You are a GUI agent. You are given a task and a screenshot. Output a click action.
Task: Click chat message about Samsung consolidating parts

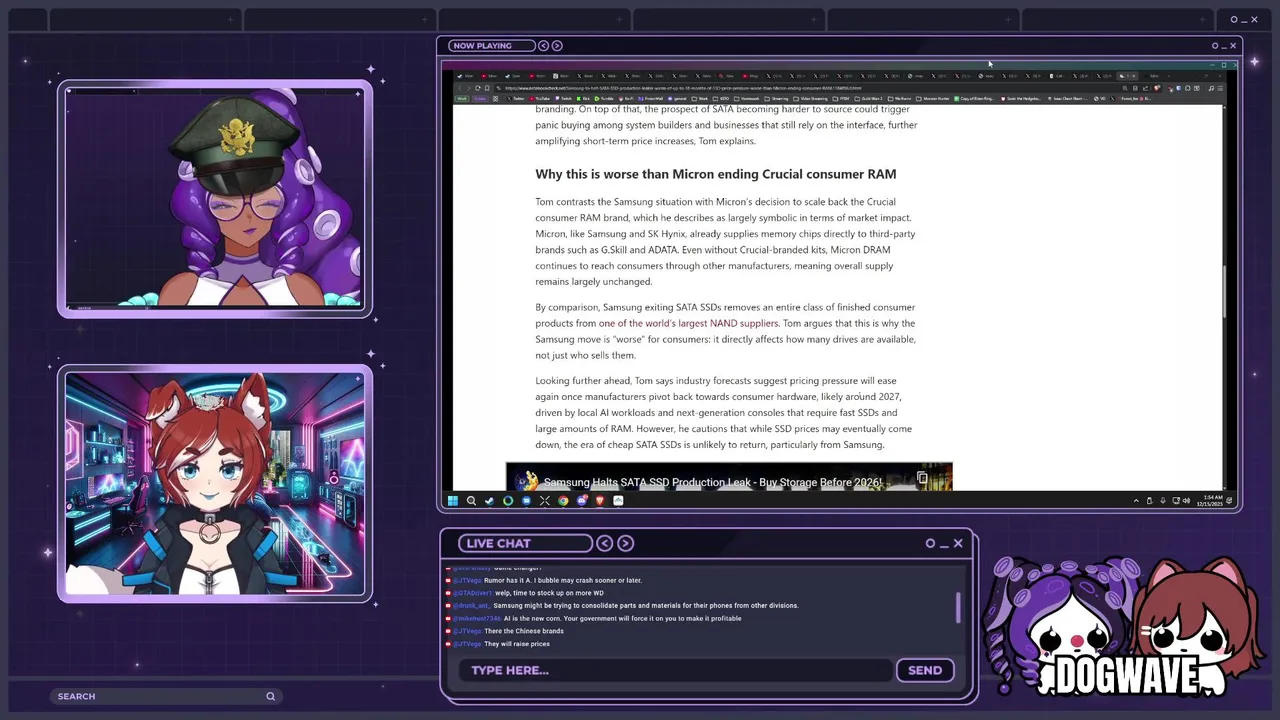point(646,605)
